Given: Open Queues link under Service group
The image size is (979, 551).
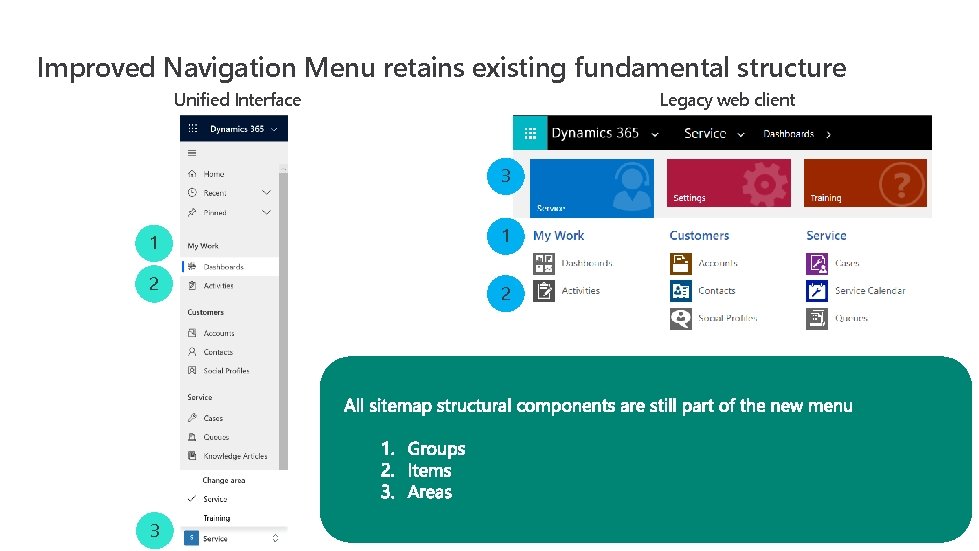Looking at the screenshot, I should click(852, 318).
